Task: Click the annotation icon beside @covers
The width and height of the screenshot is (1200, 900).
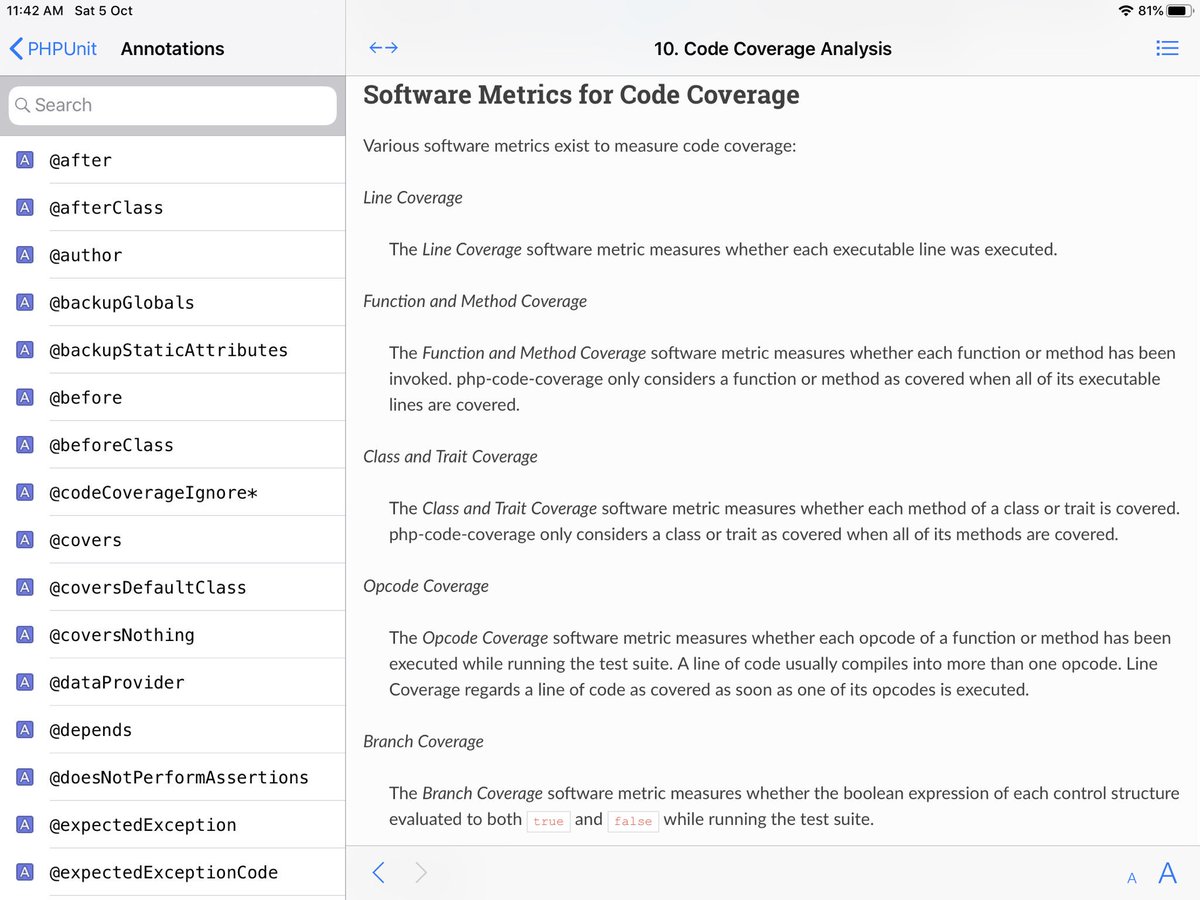Action: pos(26,540)
